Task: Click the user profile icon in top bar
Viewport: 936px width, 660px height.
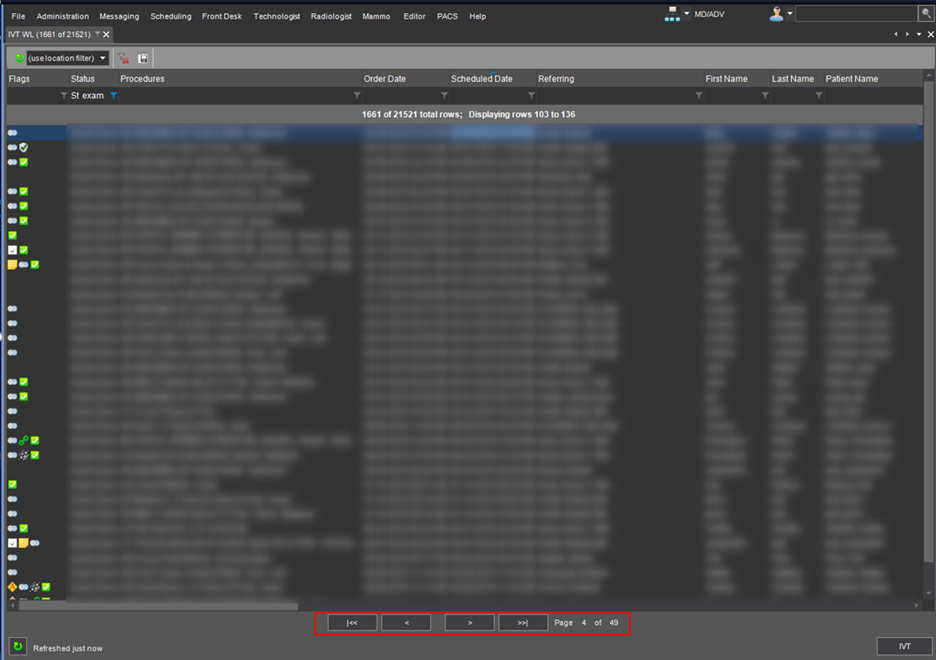Action: click(776, 14)
